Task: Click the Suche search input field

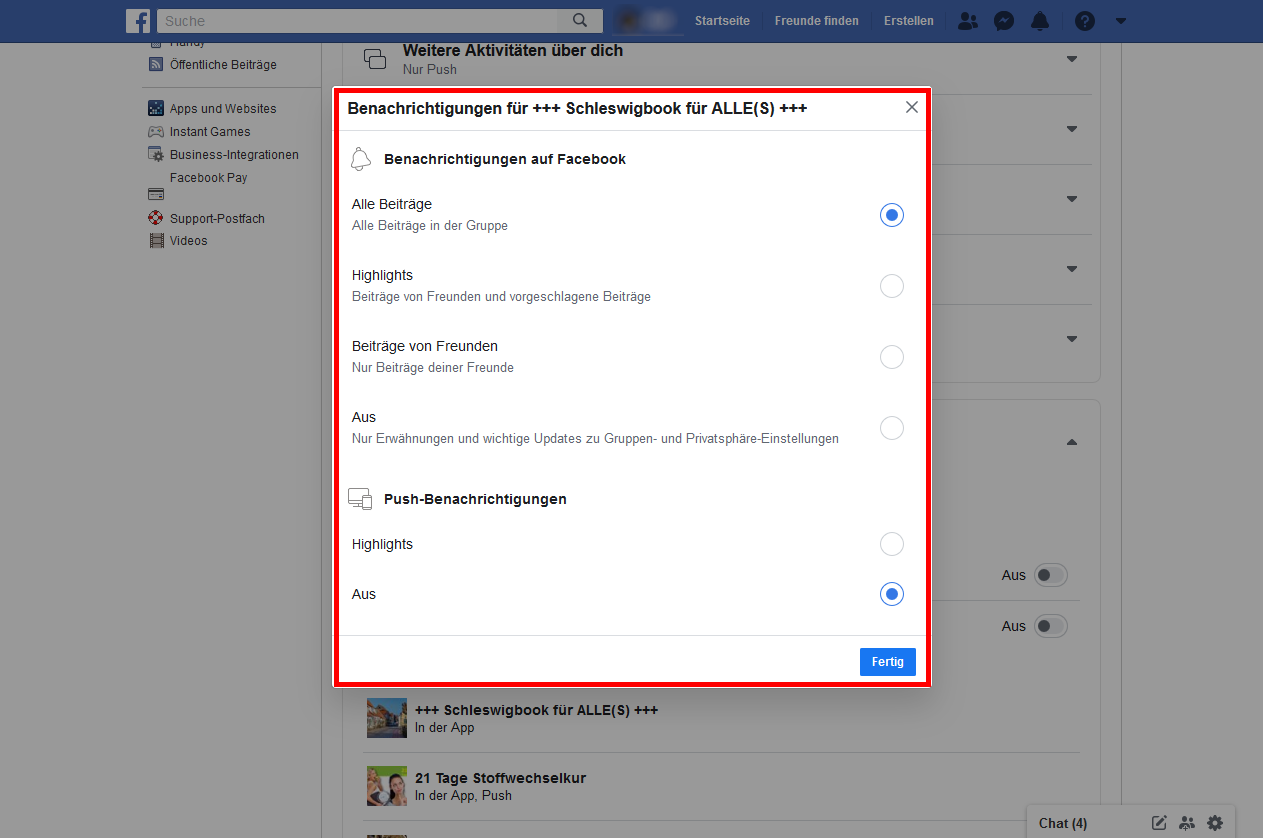Action: click(x=360, y=20)
